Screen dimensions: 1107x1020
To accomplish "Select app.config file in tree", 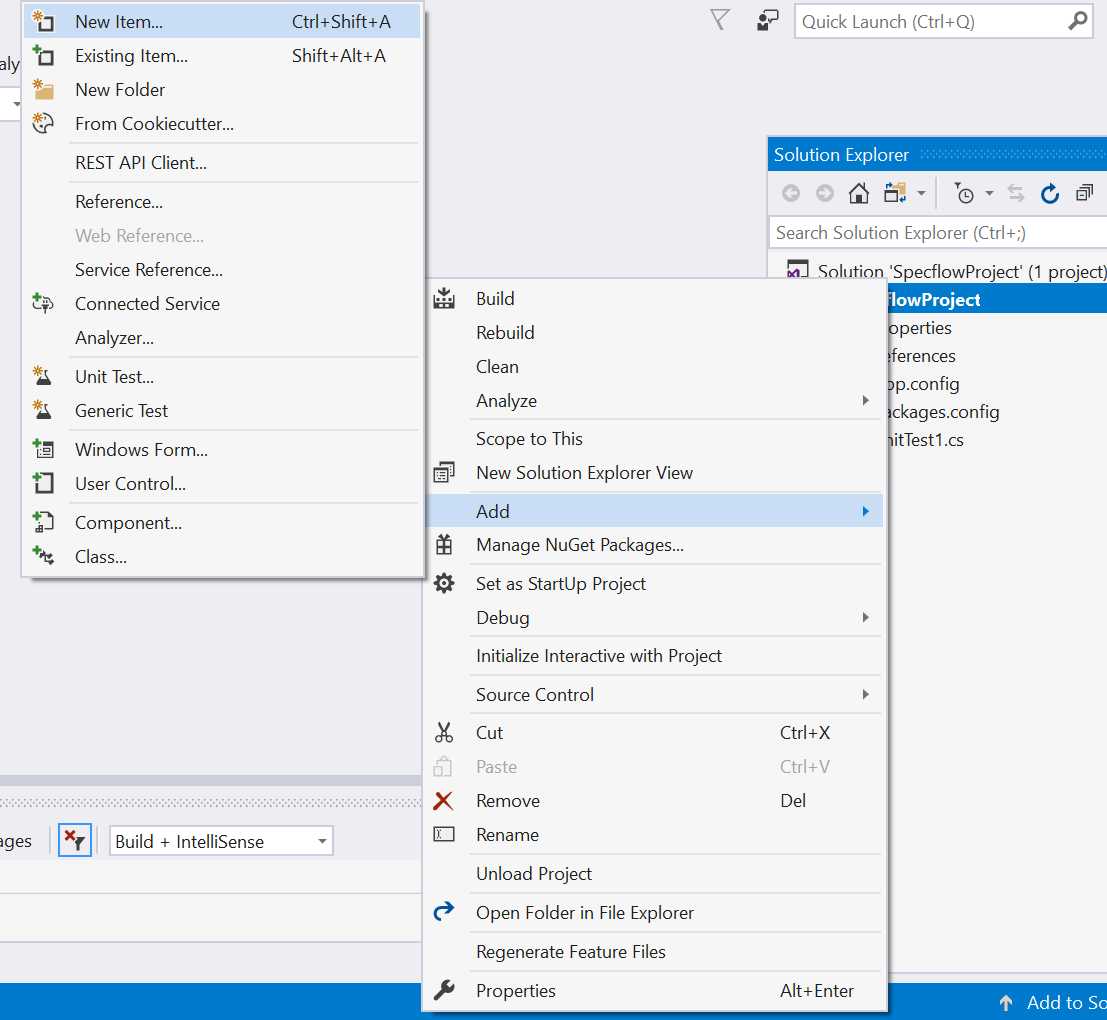I will click(923, 384).
